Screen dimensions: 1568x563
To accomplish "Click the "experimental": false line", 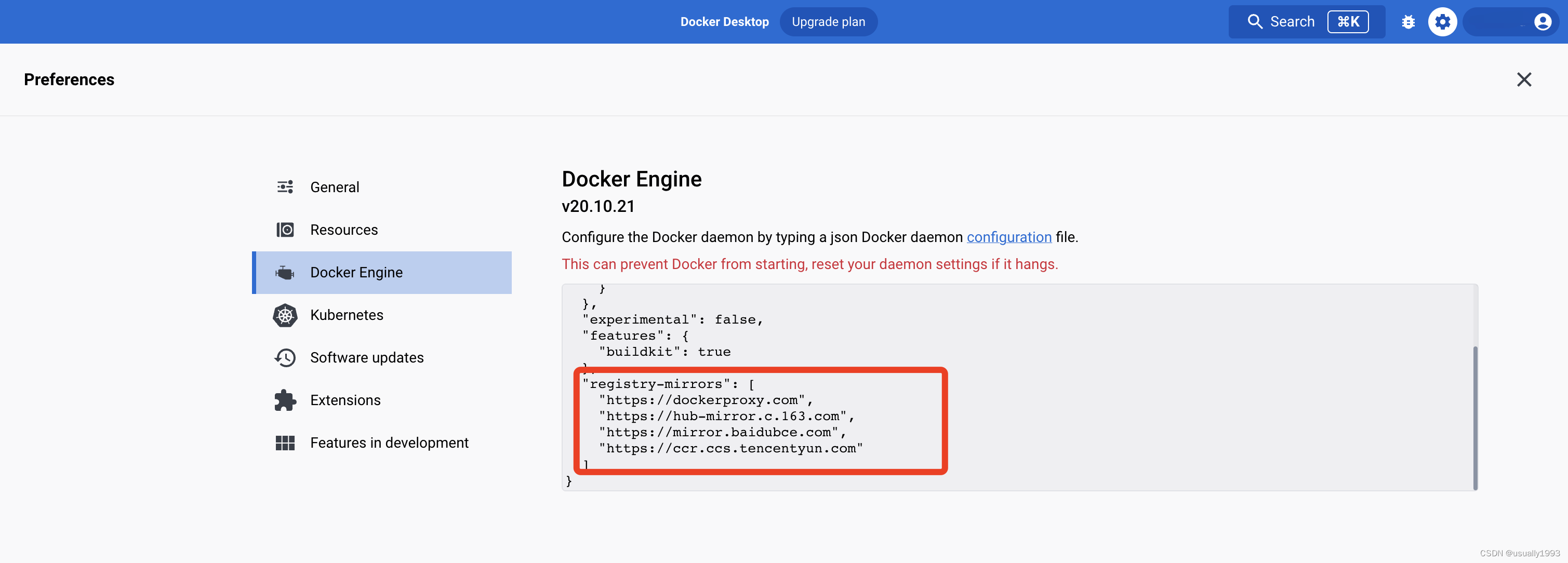I will 673,319.
